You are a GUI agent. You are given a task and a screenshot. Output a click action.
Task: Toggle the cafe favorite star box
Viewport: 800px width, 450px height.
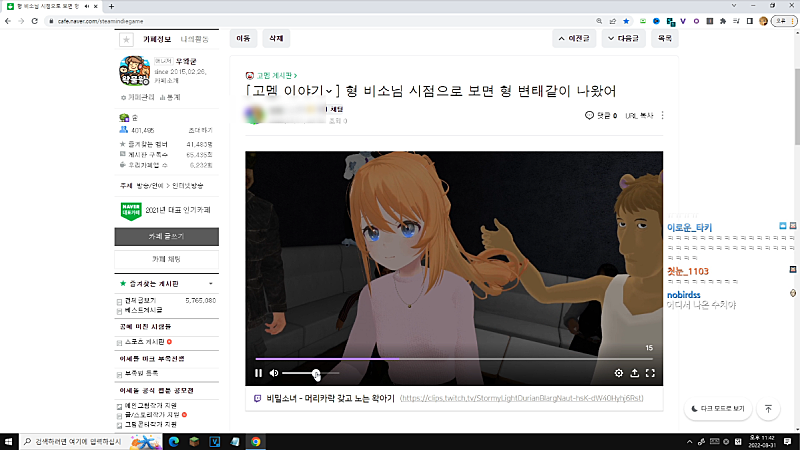[126, 39]
